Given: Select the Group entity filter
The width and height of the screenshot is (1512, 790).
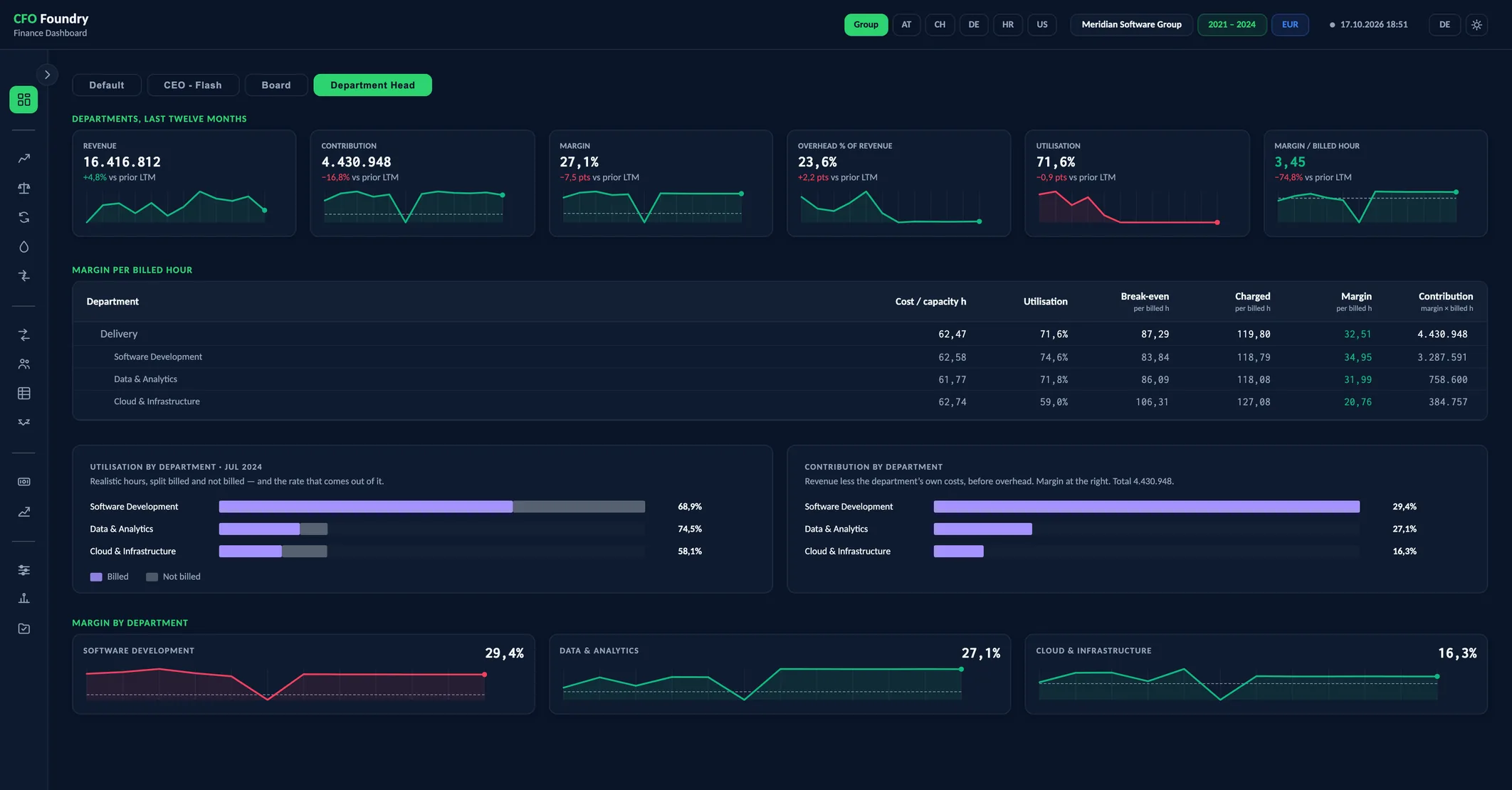Looking at the screenshot, I should pyautogui.click(x=866, y=24).
